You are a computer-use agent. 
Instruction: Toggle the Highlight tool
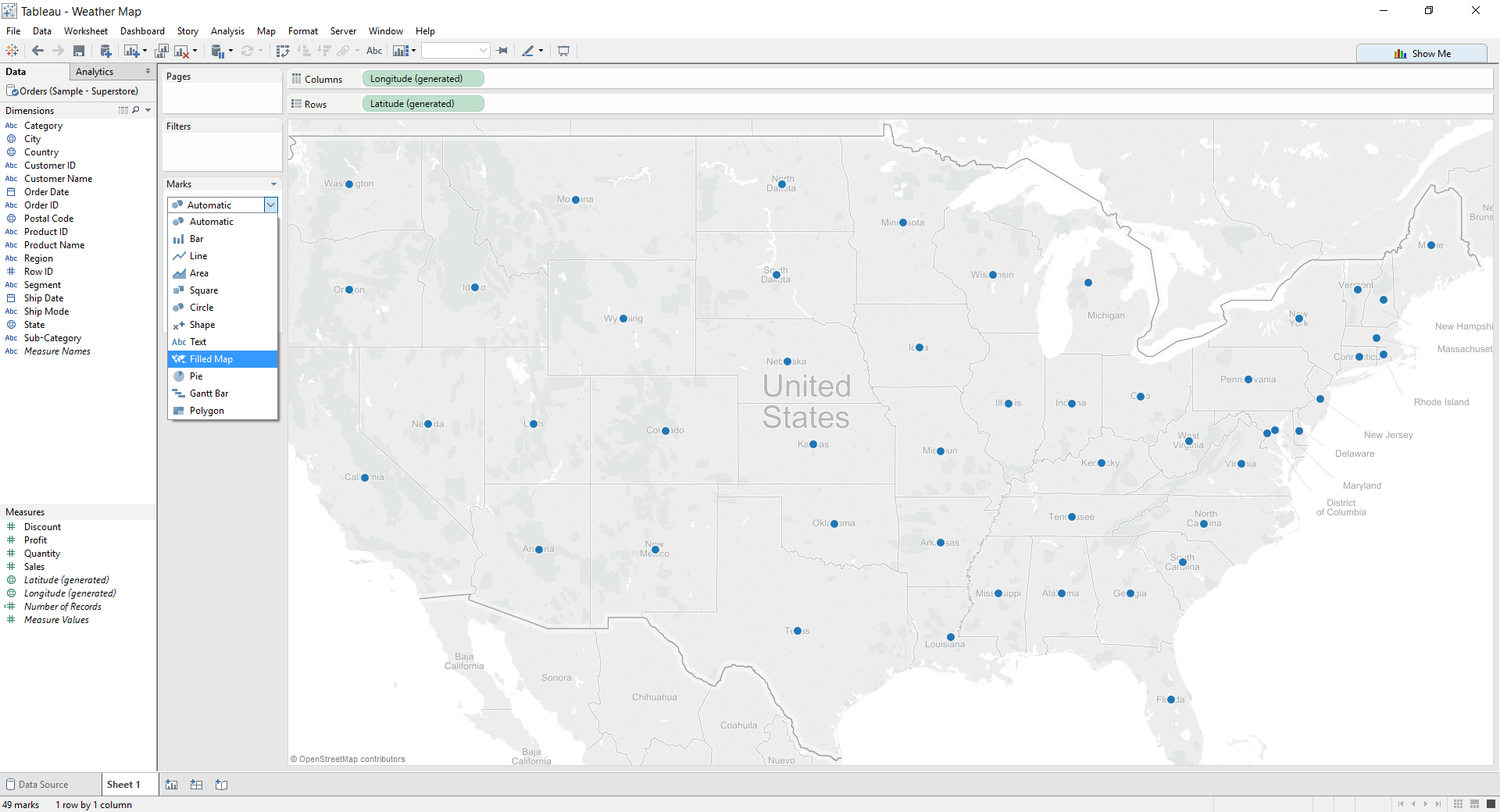tap(530, 50)
